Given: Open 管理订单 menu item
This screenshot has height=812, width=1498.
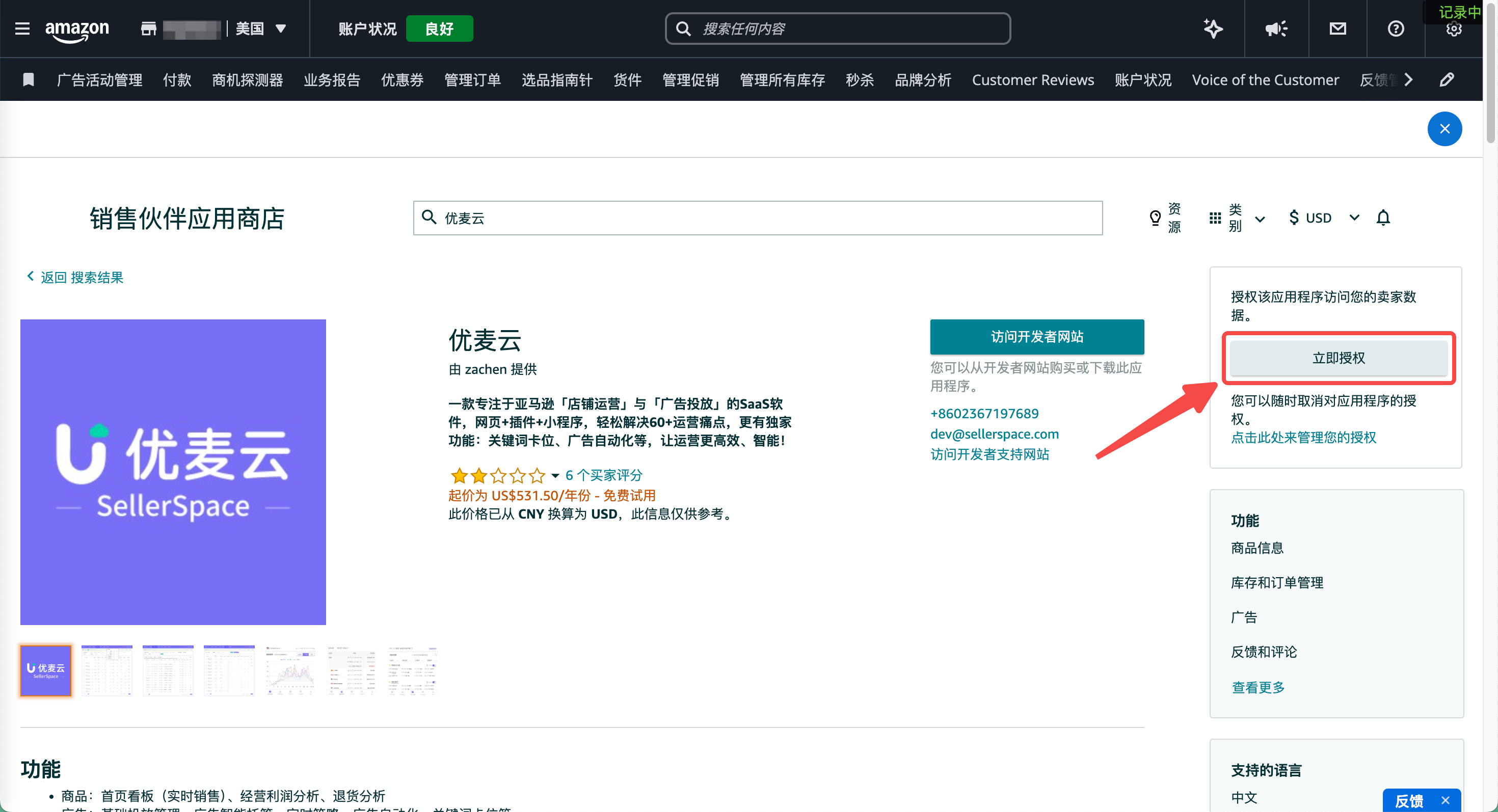Looking at the screenshot, I should (472, 79).
